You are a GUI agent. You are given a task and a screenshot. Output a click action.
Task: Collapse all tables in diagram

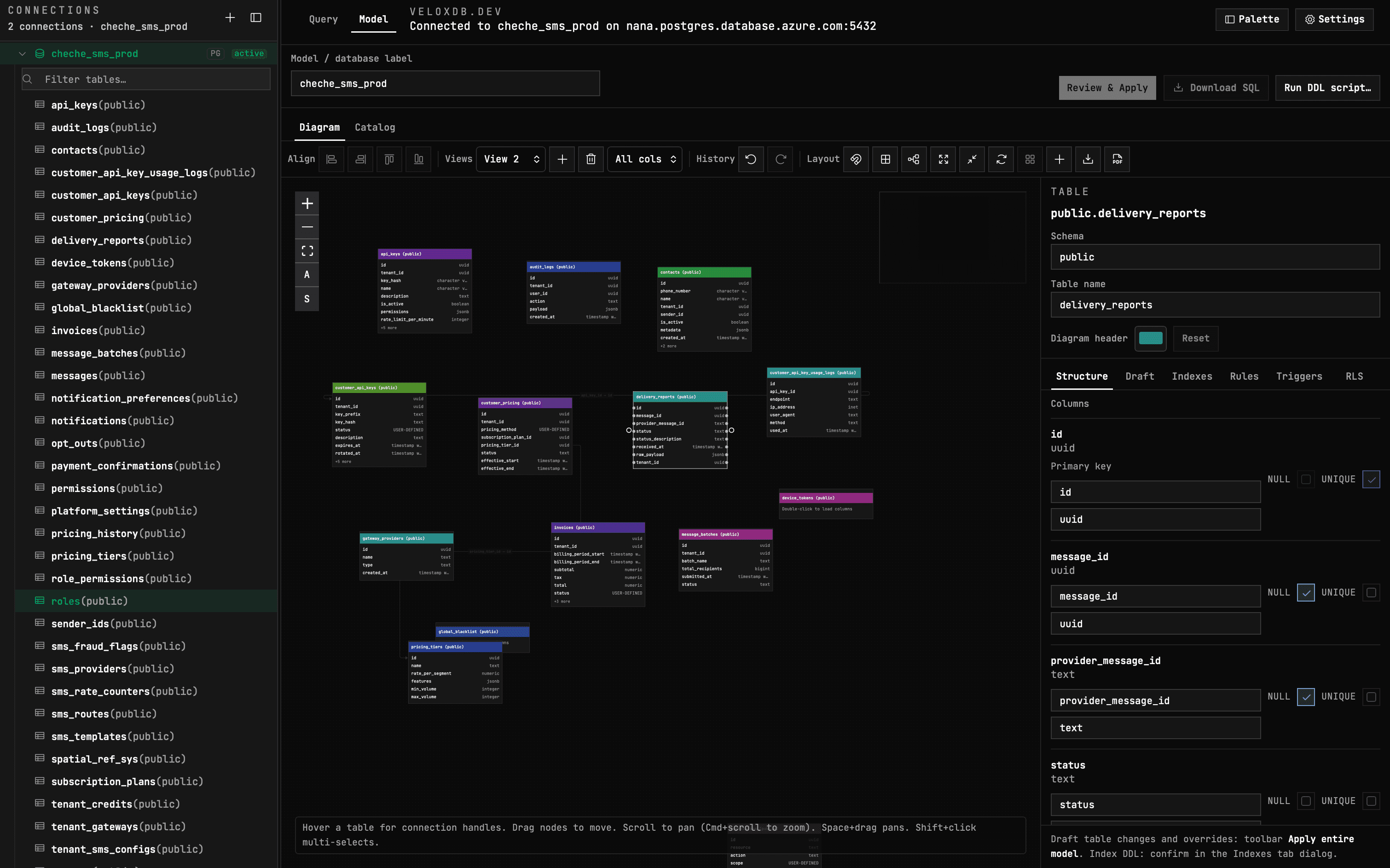click(x=972, y=159)
